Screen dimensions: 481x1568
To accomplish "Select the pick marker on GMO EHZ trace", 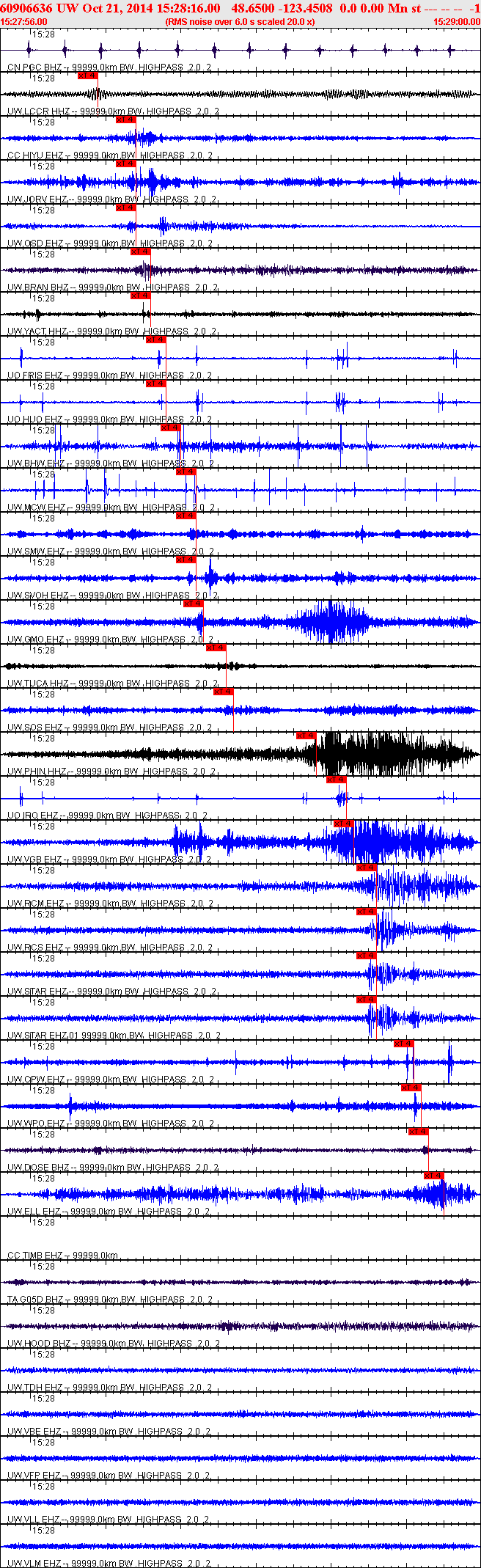I will [193, 604].
